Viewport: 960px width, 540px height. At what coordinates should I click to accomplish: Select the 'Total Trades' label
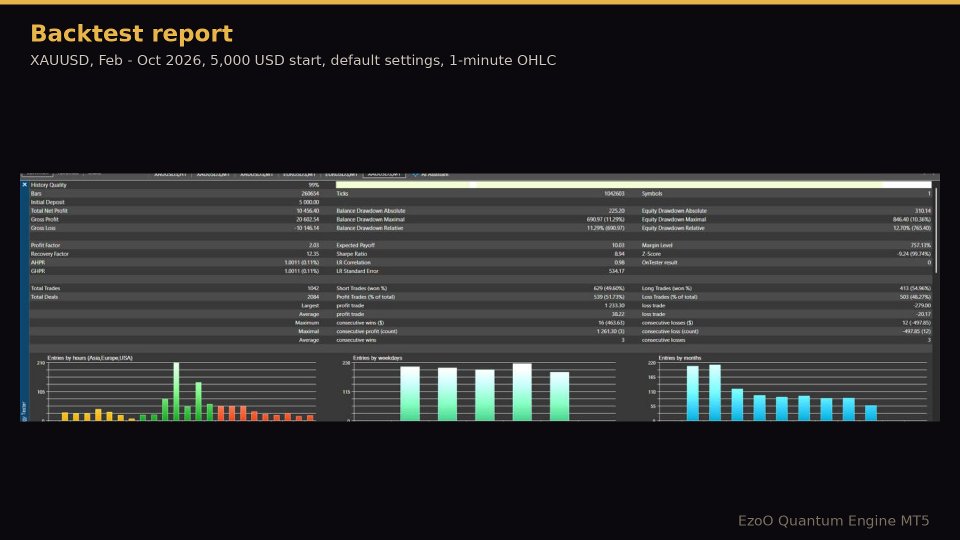(45, 288)
